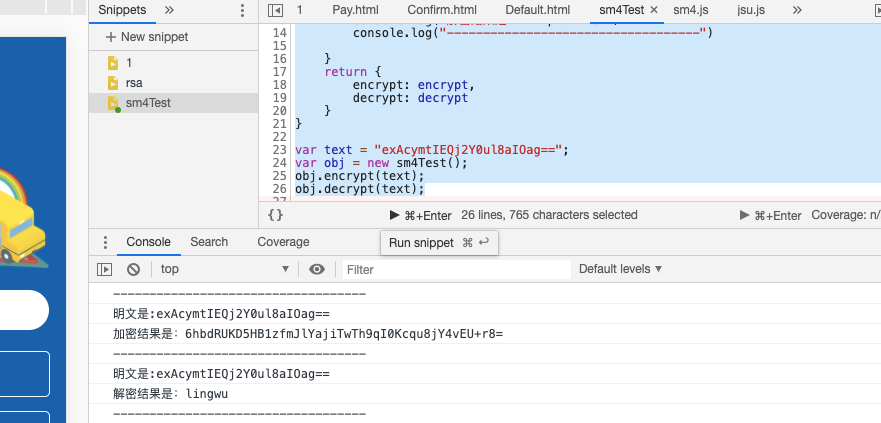881x423 pixels.
Task: Toggle the navigator sidebar icon
Action: [275, 10]
